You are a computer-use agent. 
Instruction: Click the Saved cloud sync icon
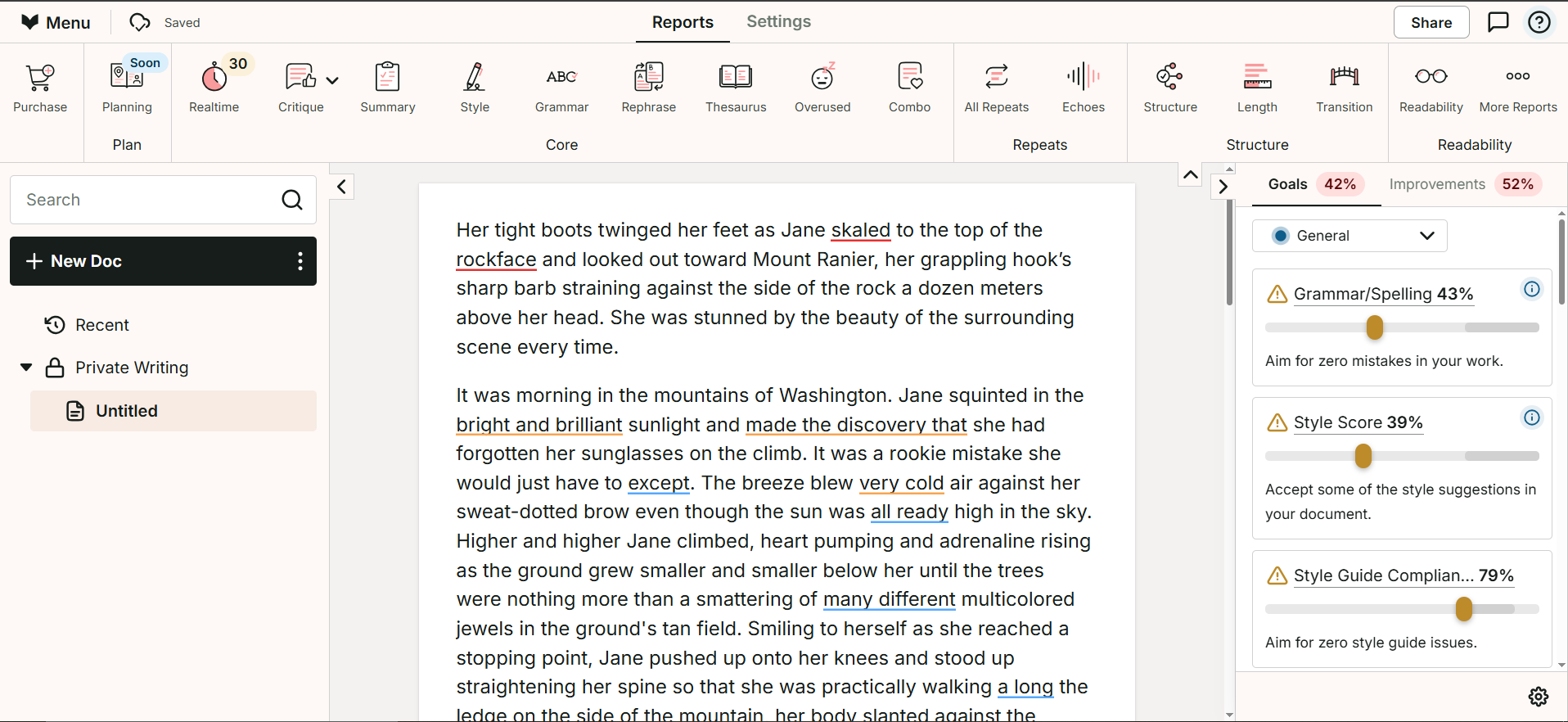pyautogui.click(x=141, y=22)
